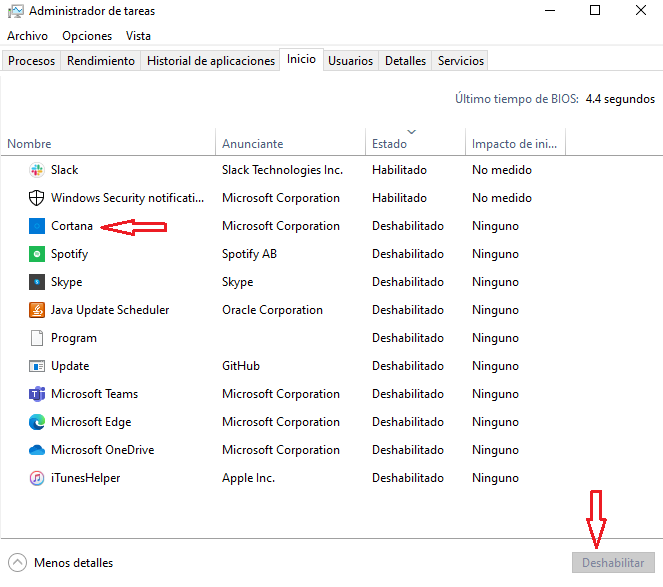Click the Skype publisher cell
Image resolution: width=663 pixels, height=587 pixels.
(238, 282)
